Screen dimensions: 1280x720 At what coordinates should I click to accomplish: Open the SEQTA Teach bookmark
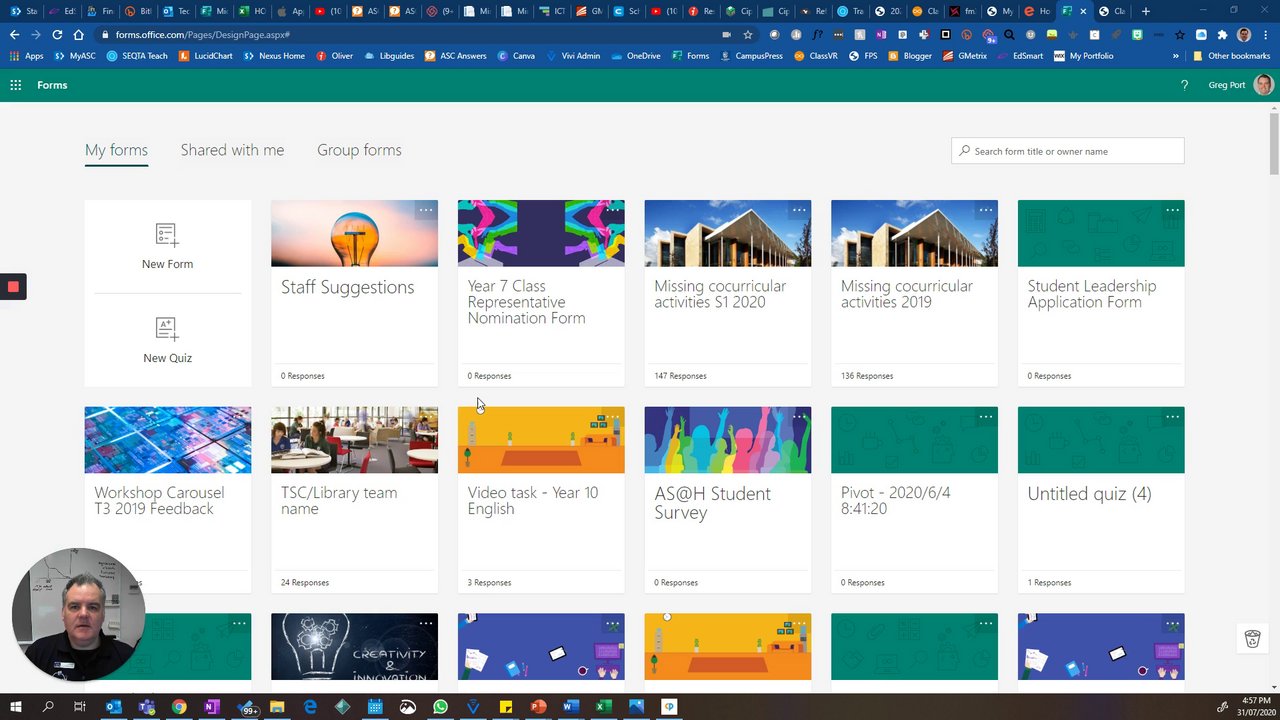pyautogui.click(x=138, y=56)
